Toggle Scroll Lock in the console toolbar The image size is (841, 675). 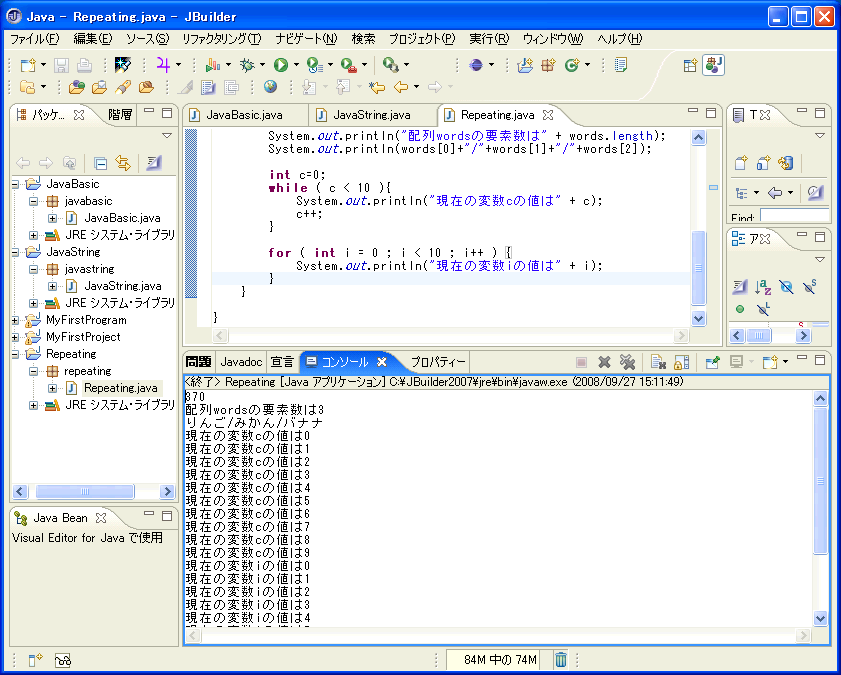(x=681, y=362)
